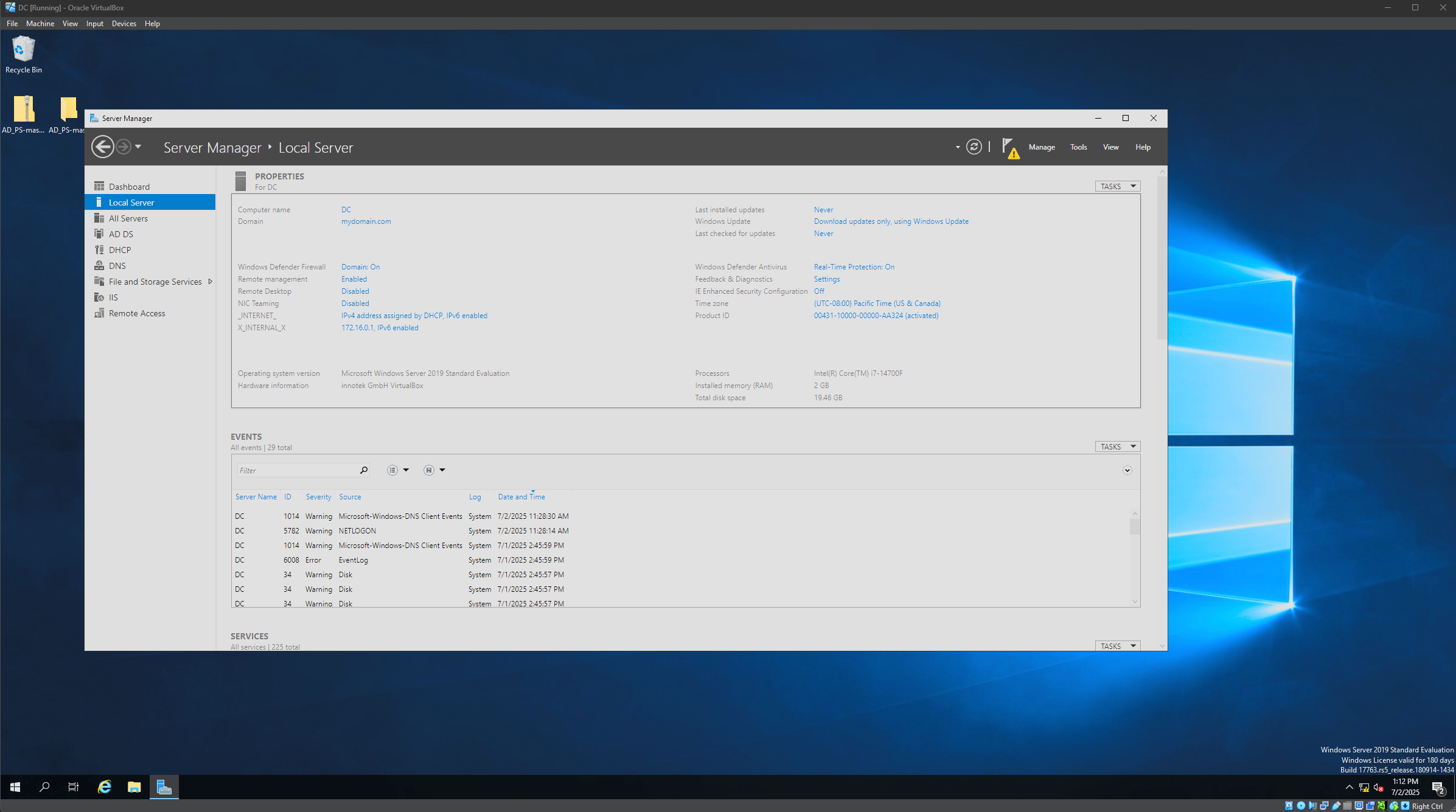
Task: Open the Tools menu
Action: tap(1078, 147)
